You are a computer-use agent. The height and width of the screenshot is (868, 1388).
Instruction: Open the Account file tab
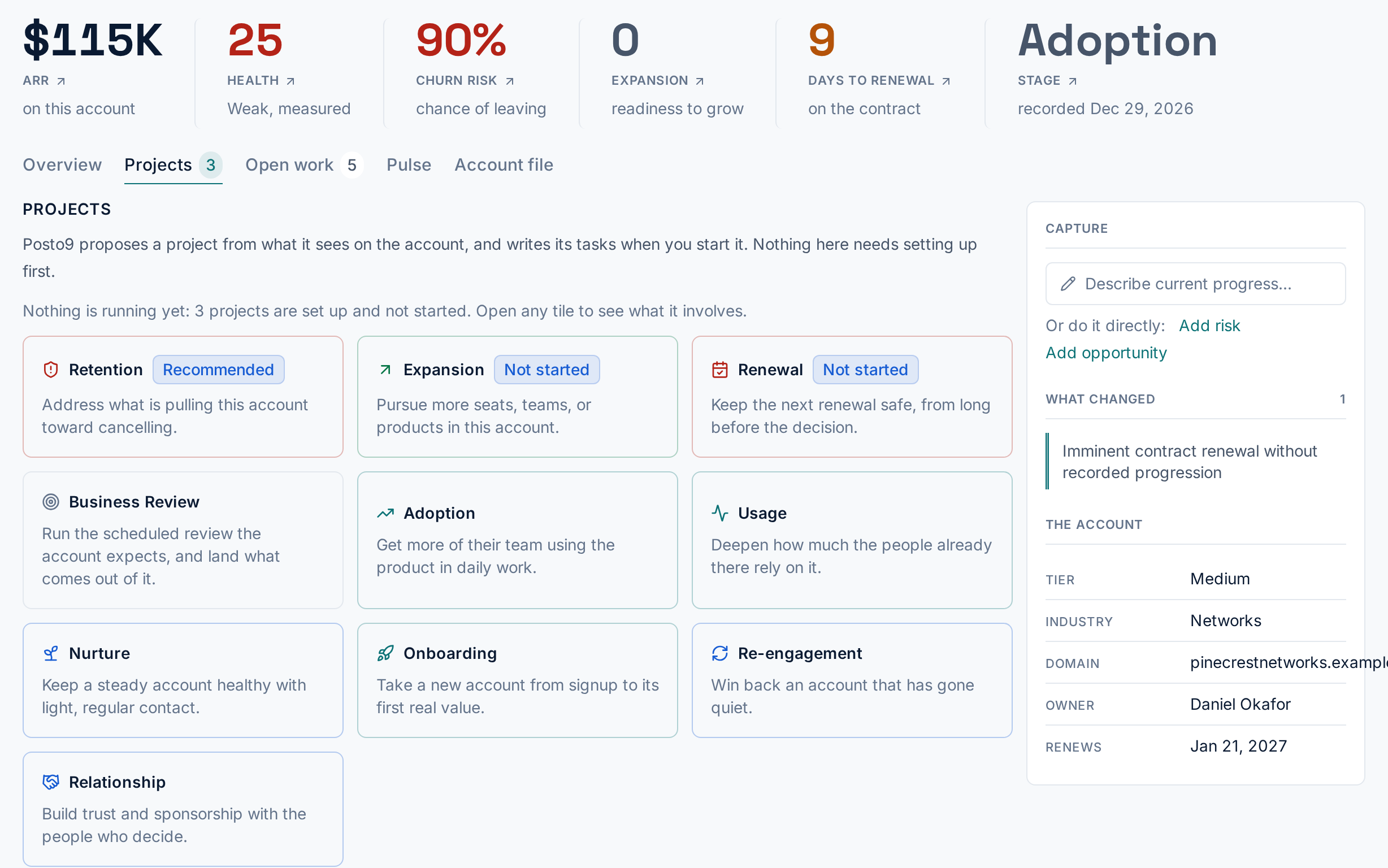tap(504, 165)
